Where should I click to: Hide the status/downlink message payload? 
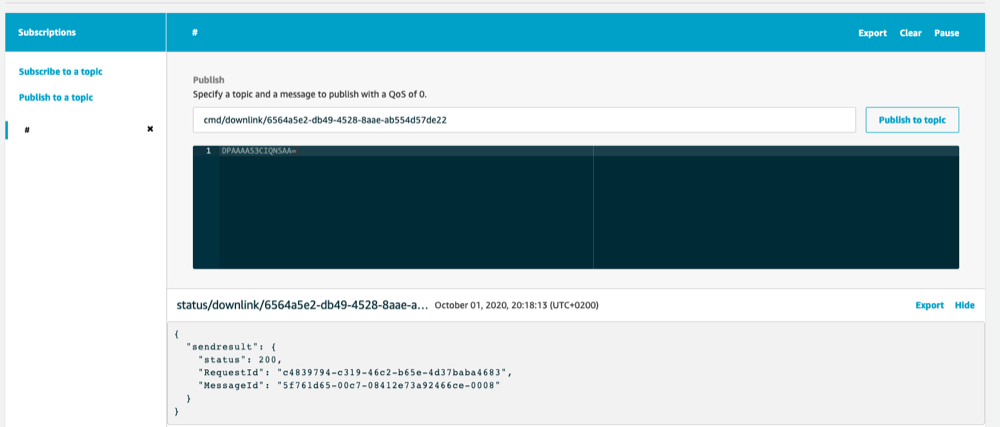964,305
